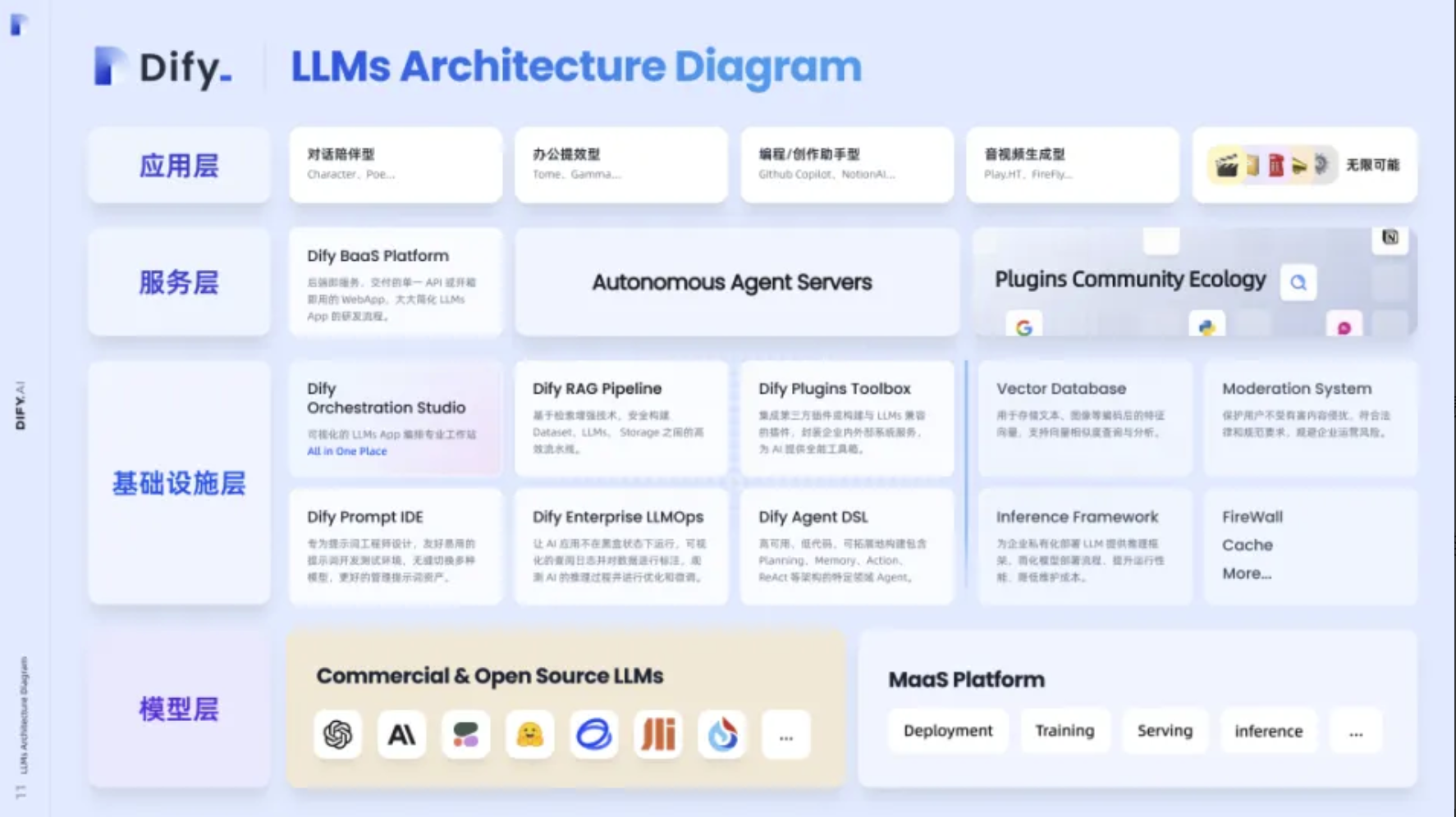Open the 对话陪伴型 application card
This screenshot has width=1456, height=817.
396,165
